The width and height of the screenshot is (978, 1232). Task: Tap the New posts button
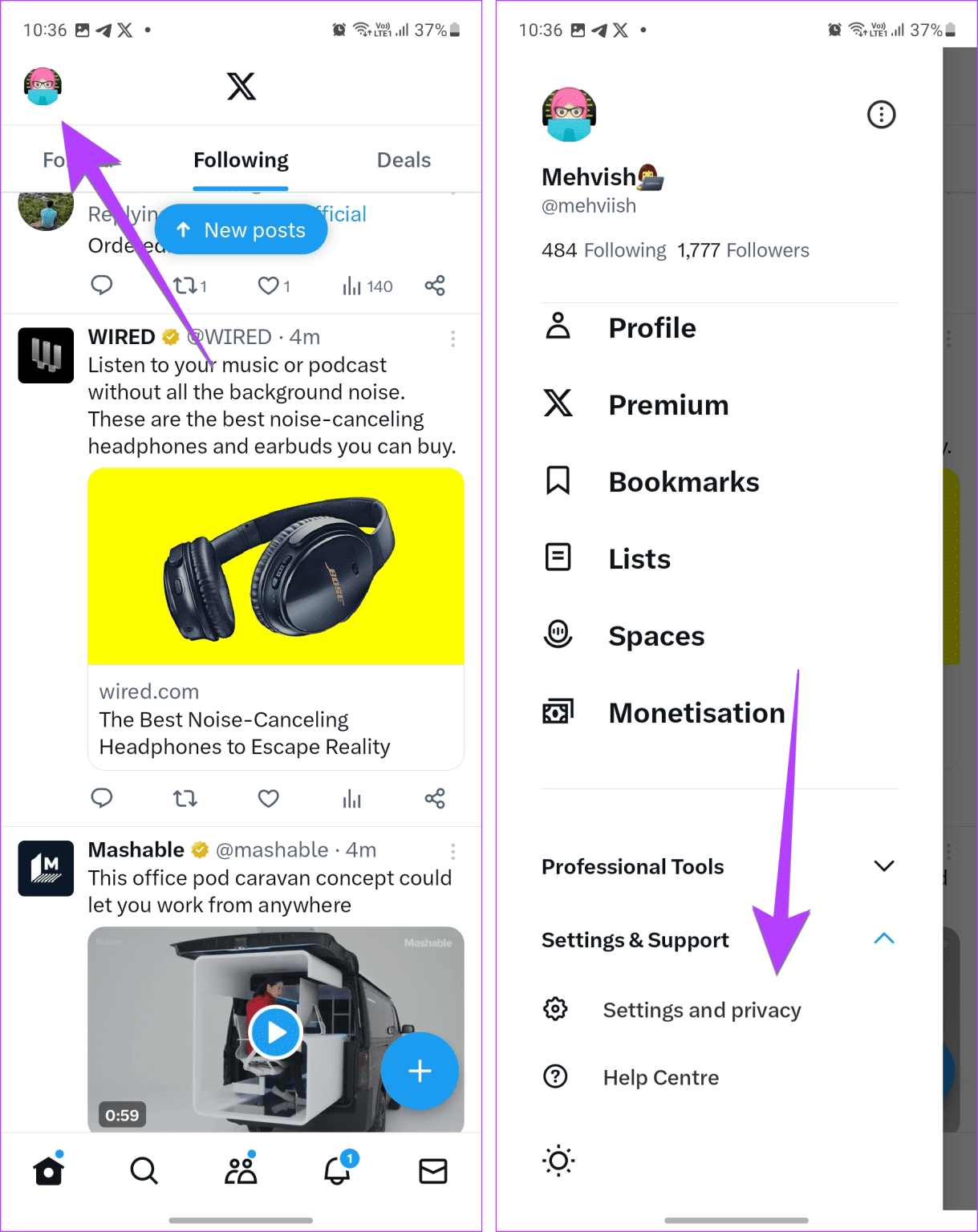click(240, 229)
